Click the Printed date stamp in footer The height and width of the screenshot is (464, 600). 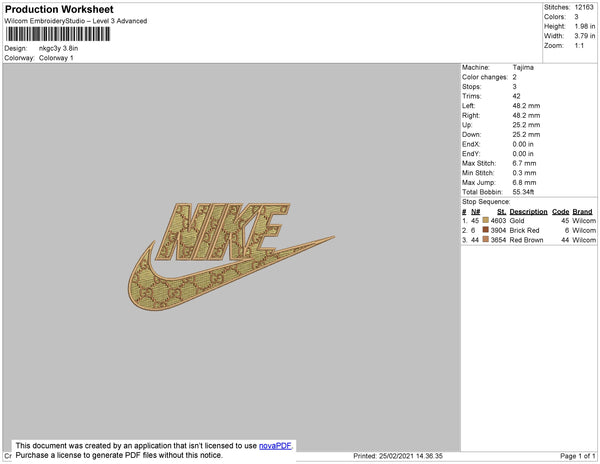pos(398,456)
